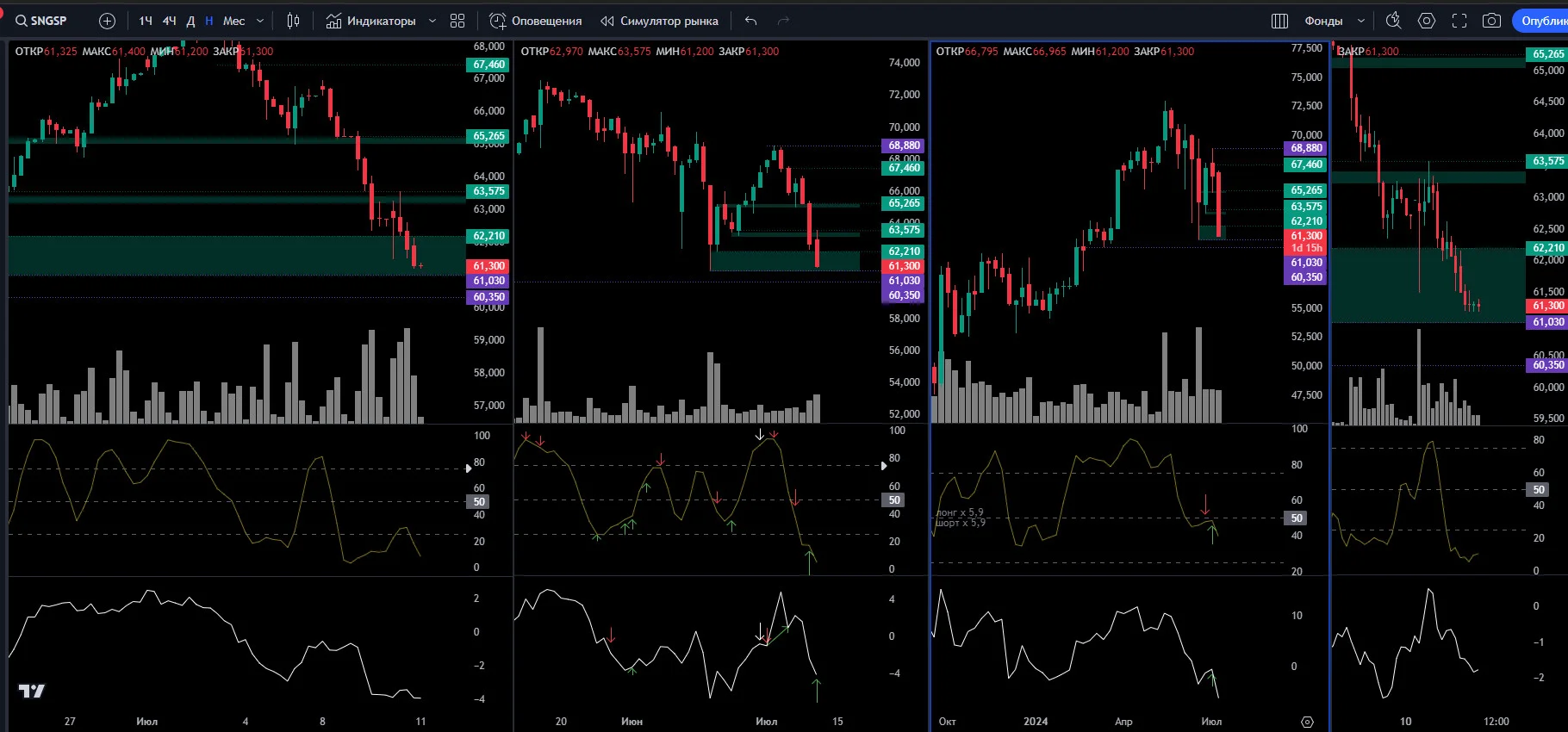Undo the last chart action

pyautogui.click(x=751, y=21)
